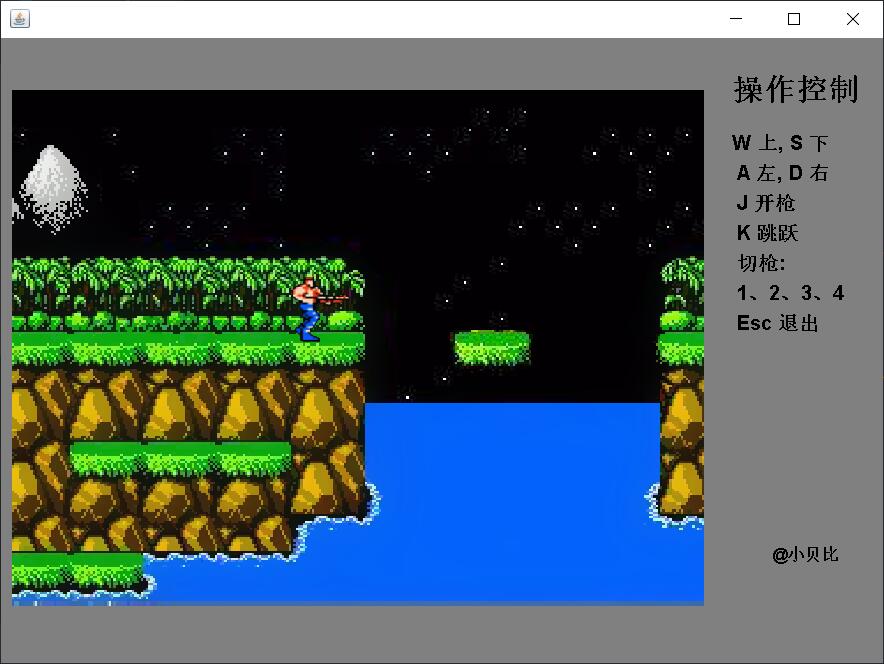Click the small floating grass platform
The width and height of the screenshot is (884, 664).
[x=492, y=348]
